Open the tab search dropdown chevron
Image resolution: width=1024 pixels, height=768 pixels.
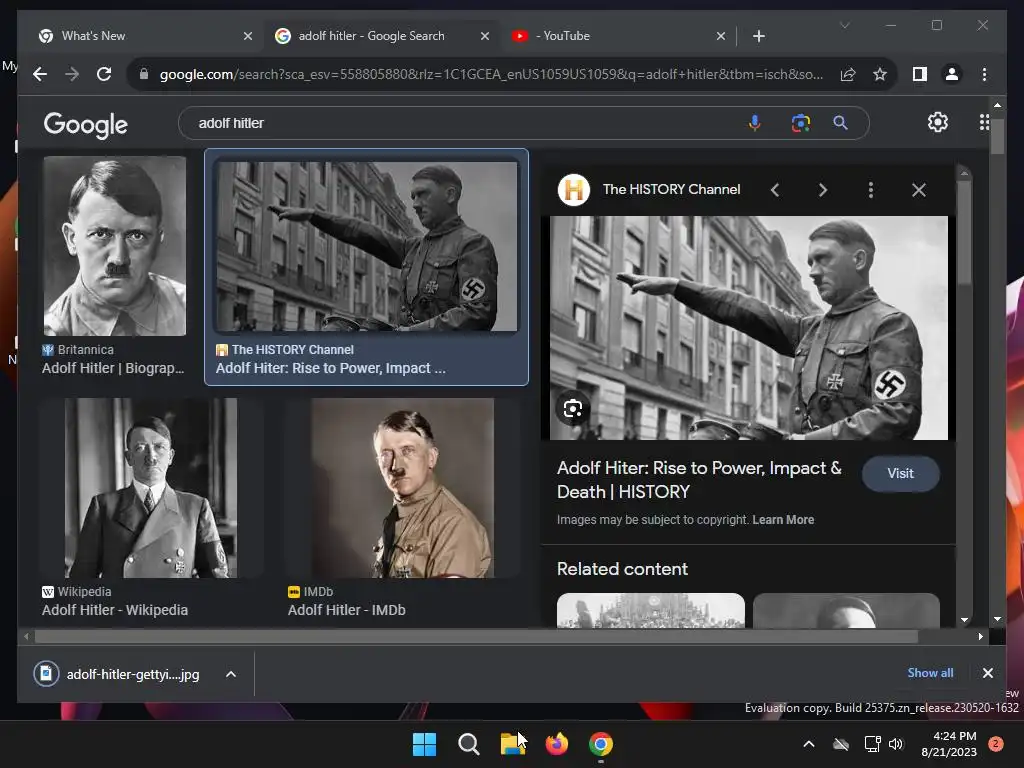click(844, 25)
